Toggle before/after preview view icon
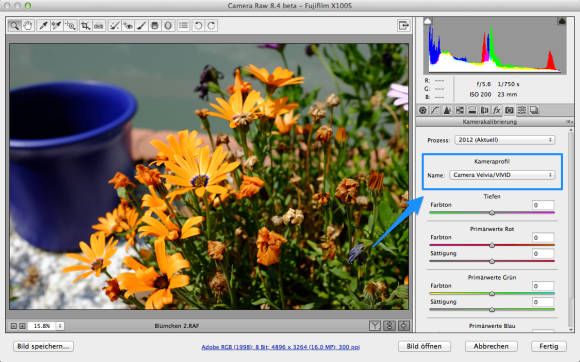The image size is (580, 362). click(x=375, y=325)
